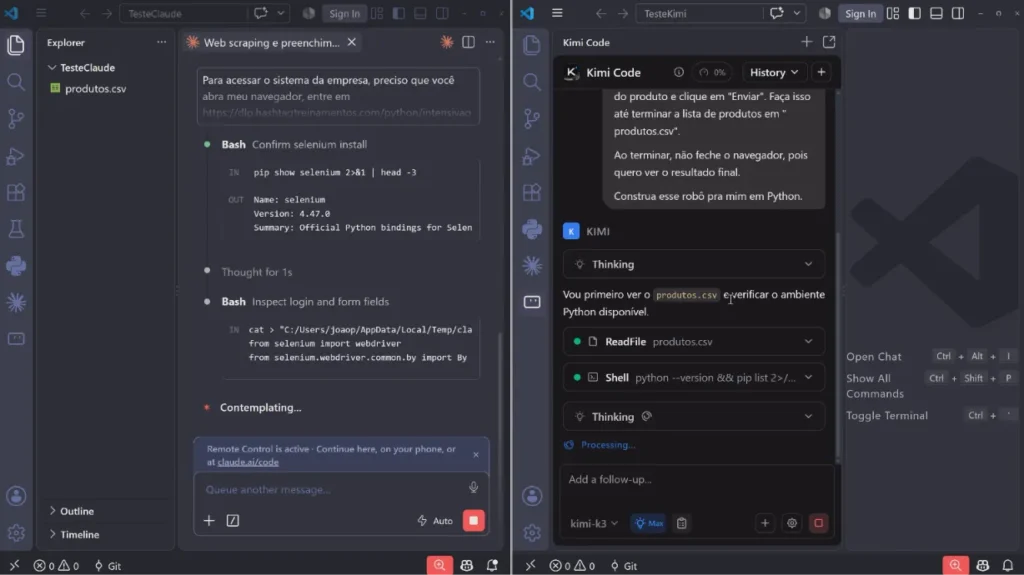
Task: Toggle Max thinking mode in Kimi input
Action: click(x=648, y=523)
